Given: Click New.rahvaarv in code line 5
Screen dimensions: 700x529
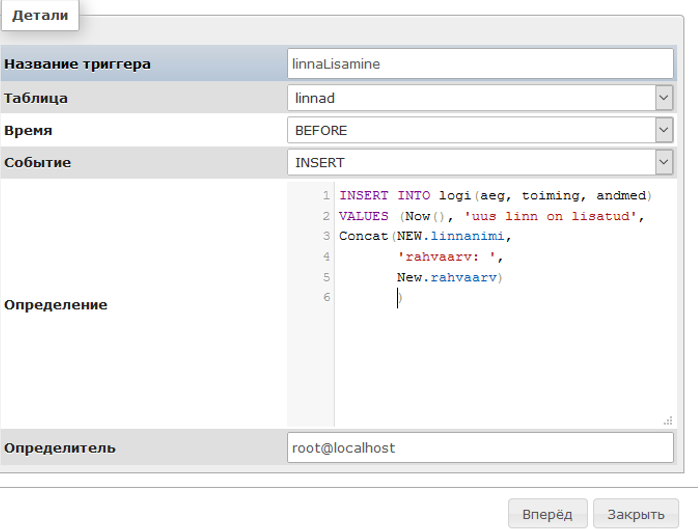Looking at the screenshot, I should coord(447,278).
